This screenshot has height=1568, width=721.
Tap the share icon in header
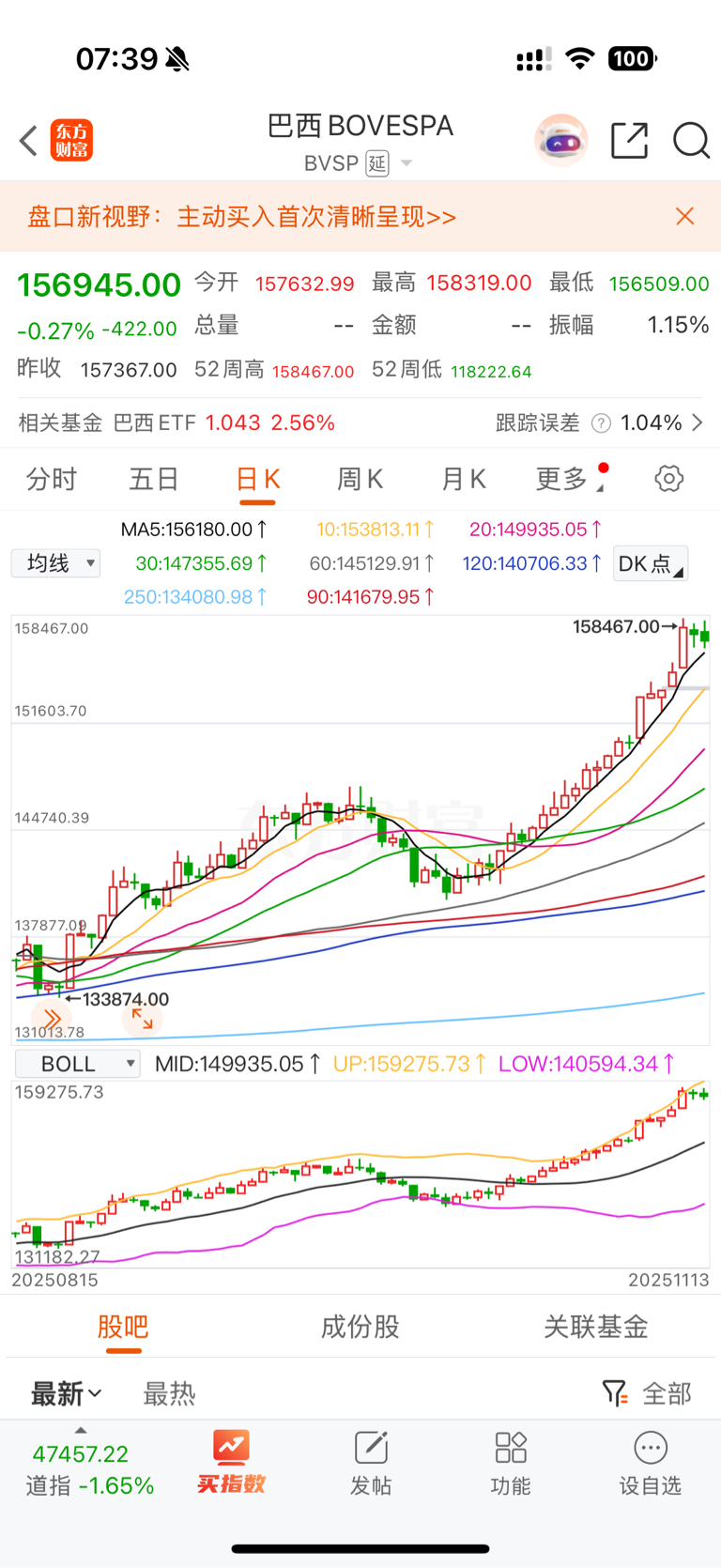(x=629, y=141)
